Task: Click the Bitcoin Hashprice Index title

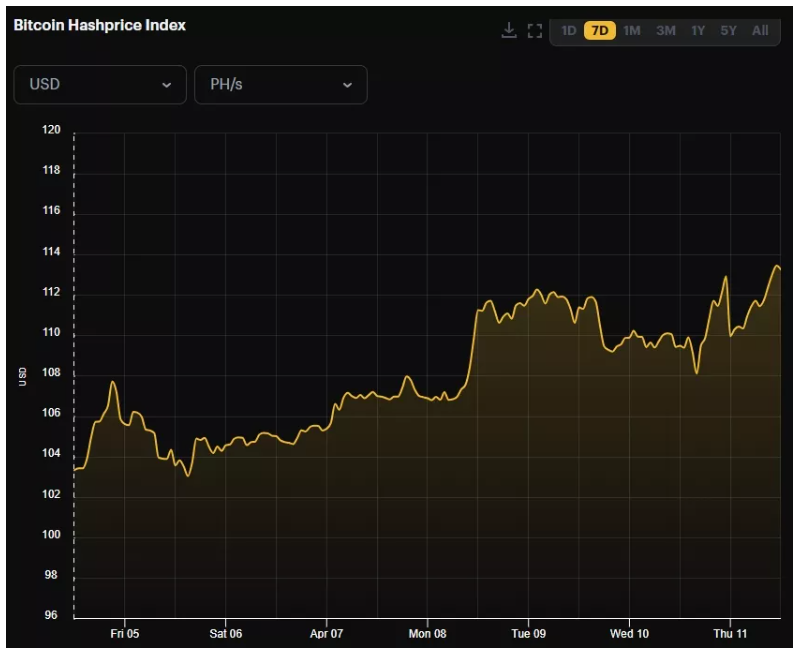Action: pyautogui.click(x=99, y=25)
